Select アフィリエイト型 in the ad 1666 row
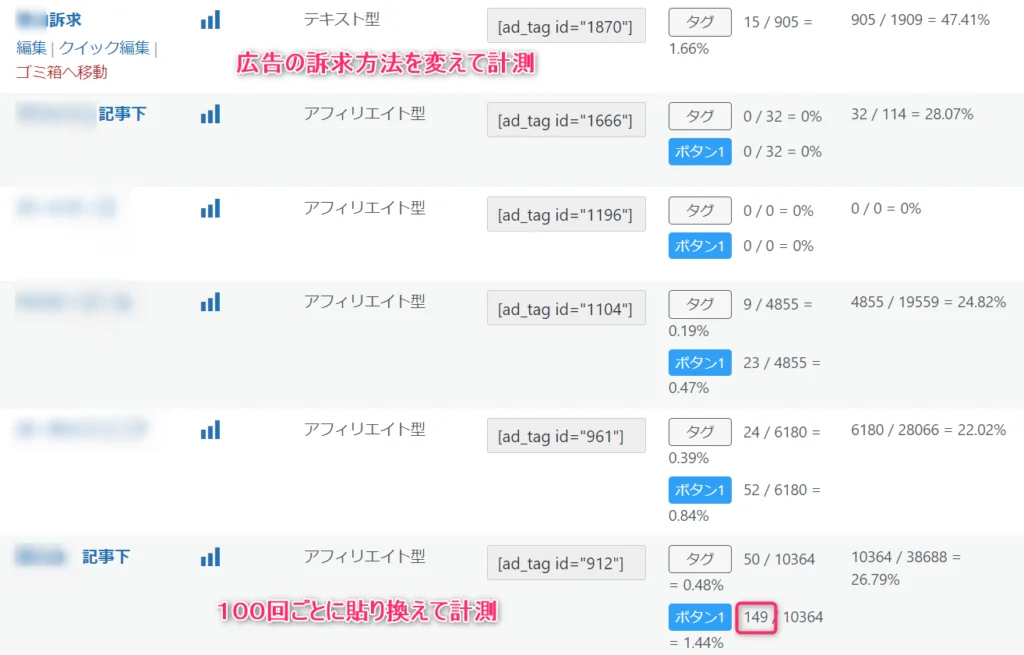Screen dimensions: 1024x655 [x=364, y=113]
